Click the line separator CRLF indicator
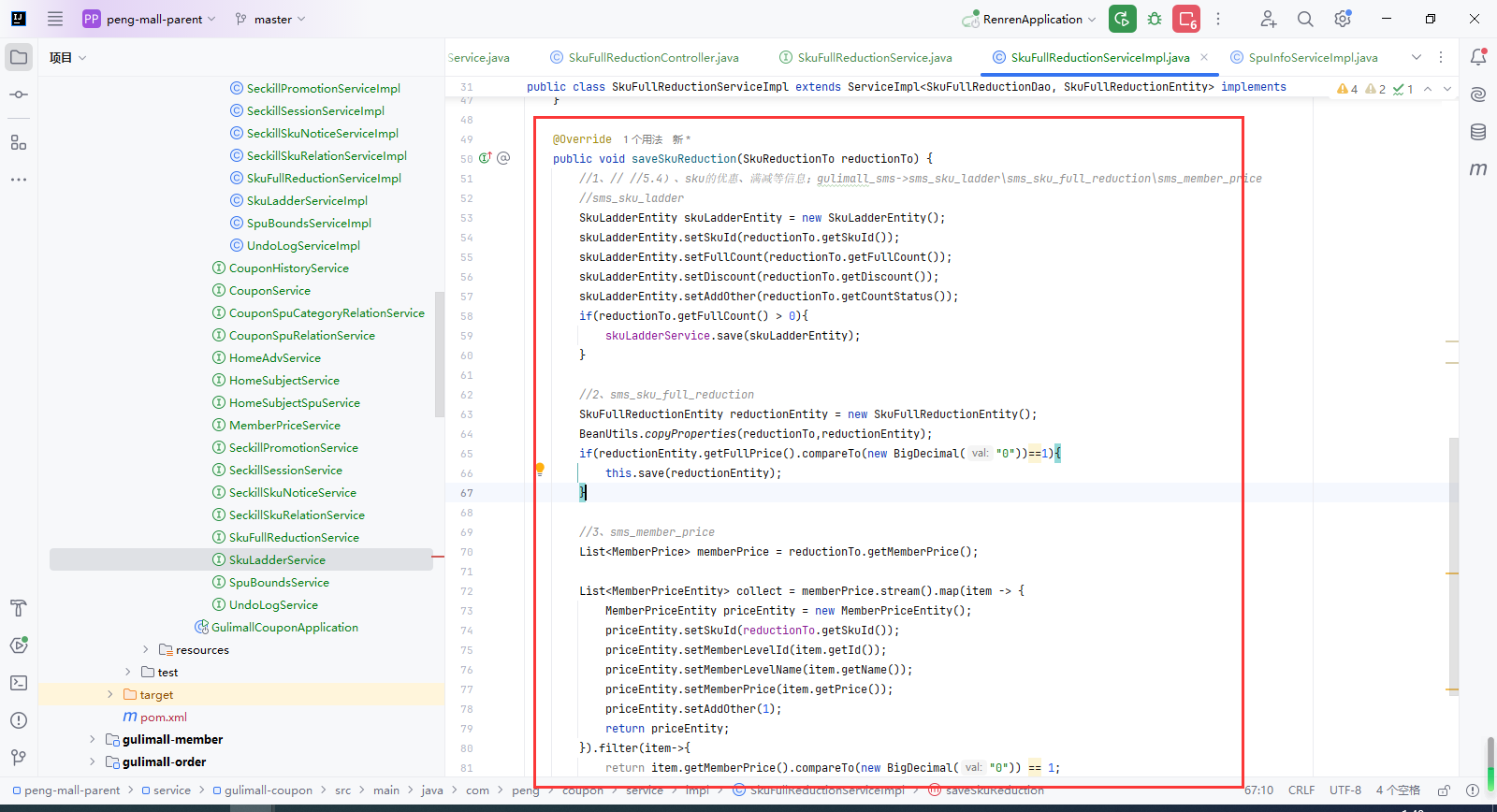This screenshot has height=812, width=1497. [x=1301, y=790]
